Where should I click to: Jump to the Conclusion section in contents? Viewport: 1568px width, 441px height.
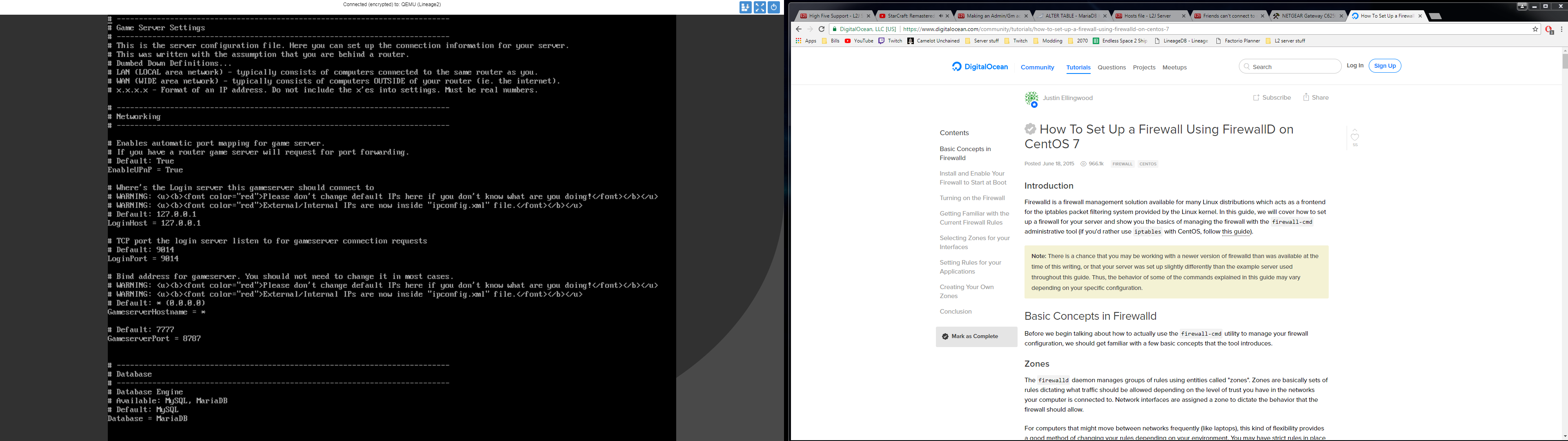coord(955,312)
